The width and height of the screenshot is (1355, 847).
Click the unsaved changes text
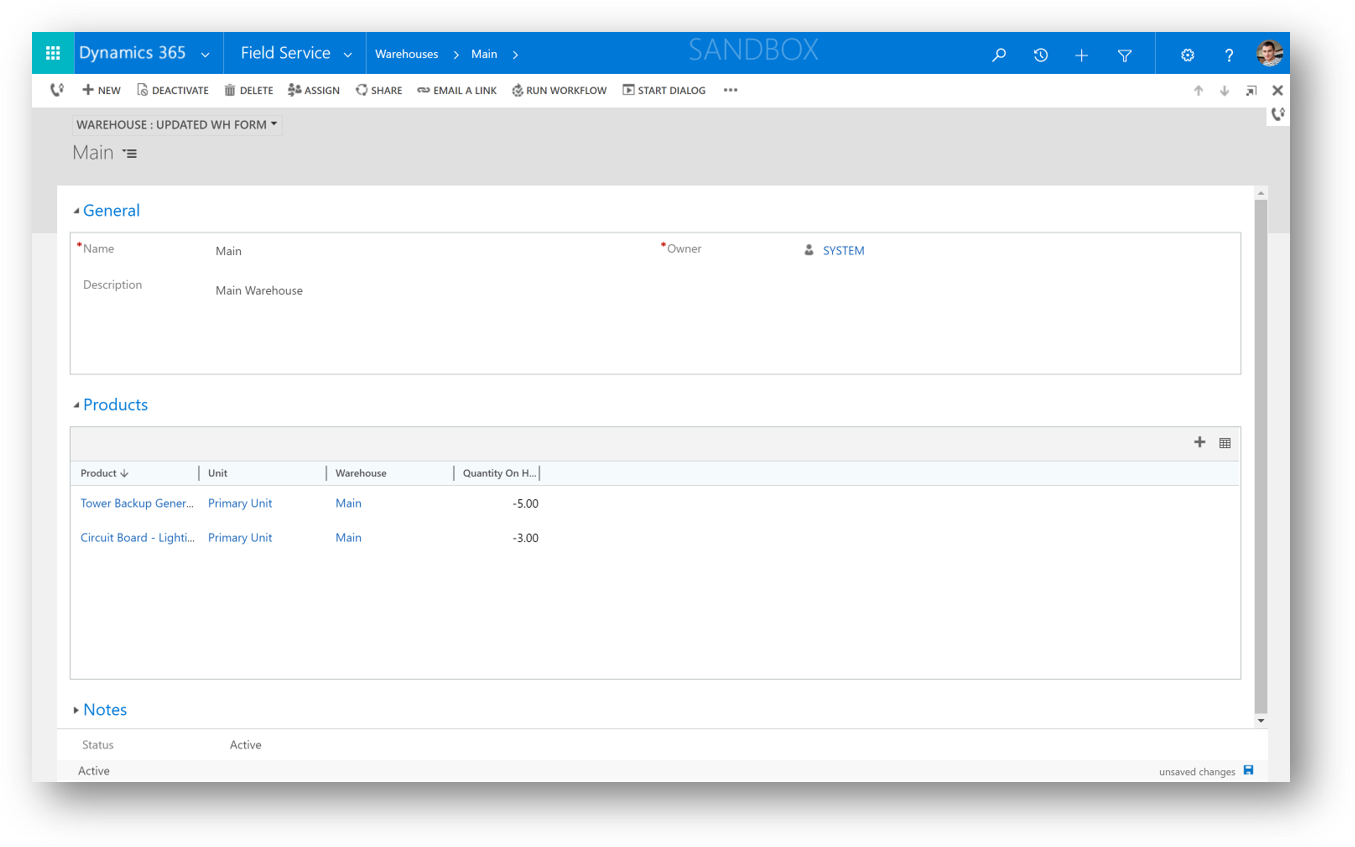pos(1197,772)
